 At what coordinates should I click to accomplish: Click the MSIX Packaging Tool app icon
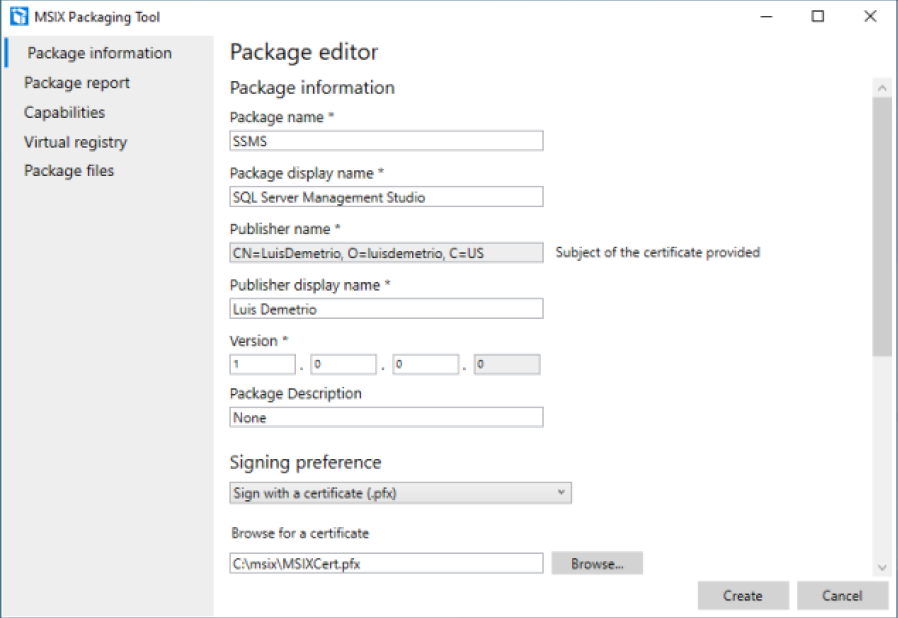pyautogui.click(x=19, y=17)
